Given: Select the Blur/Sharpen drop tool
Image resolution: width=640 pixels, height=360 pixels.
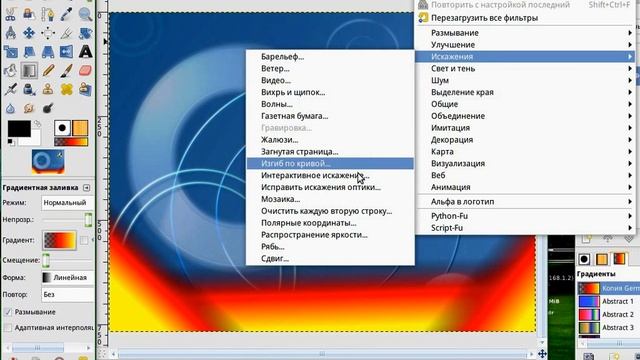Looking at the screenshot, I should coord(10,108).
